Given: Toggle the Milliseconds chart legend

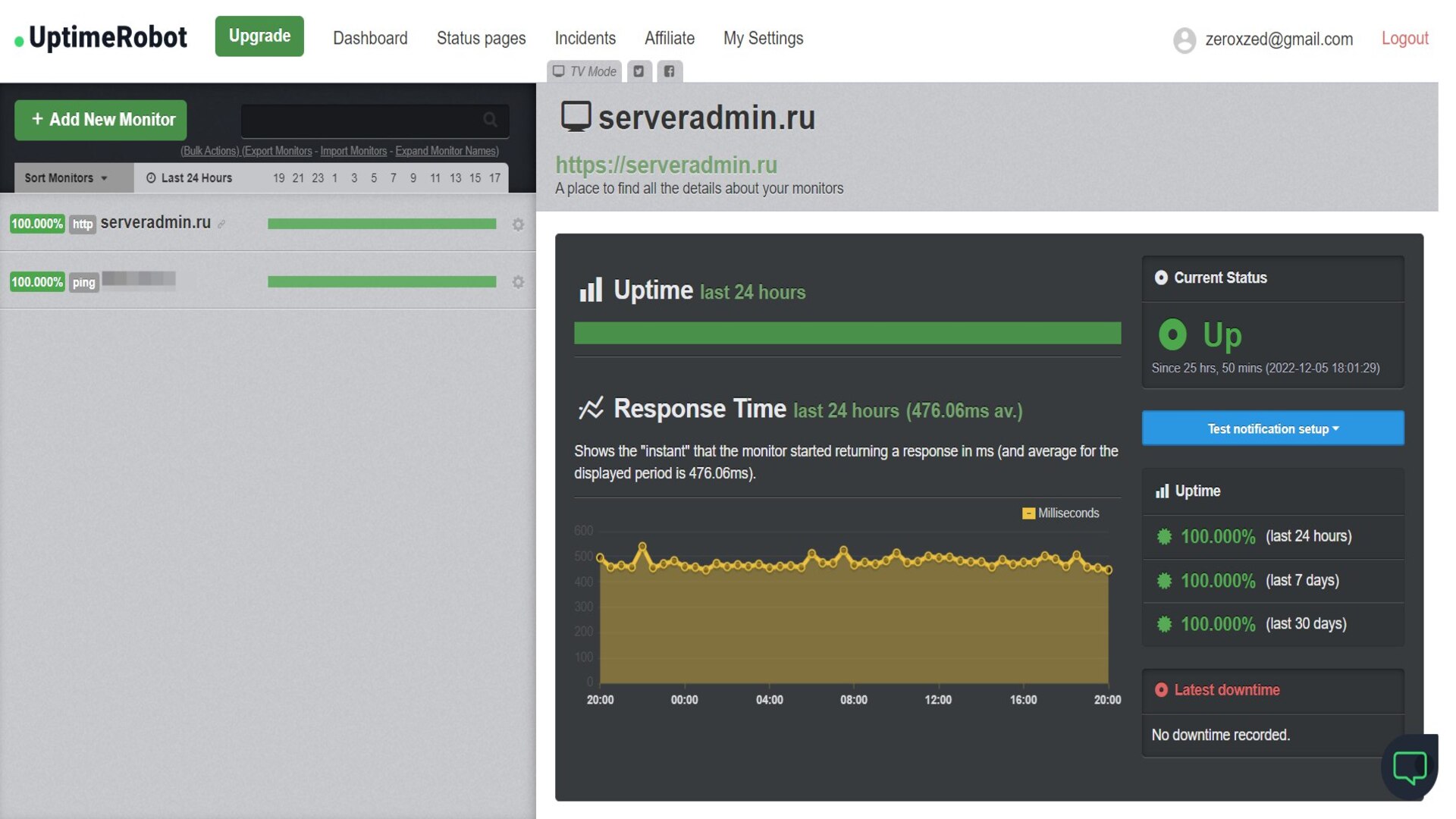Looking at the screenshot, I should point(1060,513).
